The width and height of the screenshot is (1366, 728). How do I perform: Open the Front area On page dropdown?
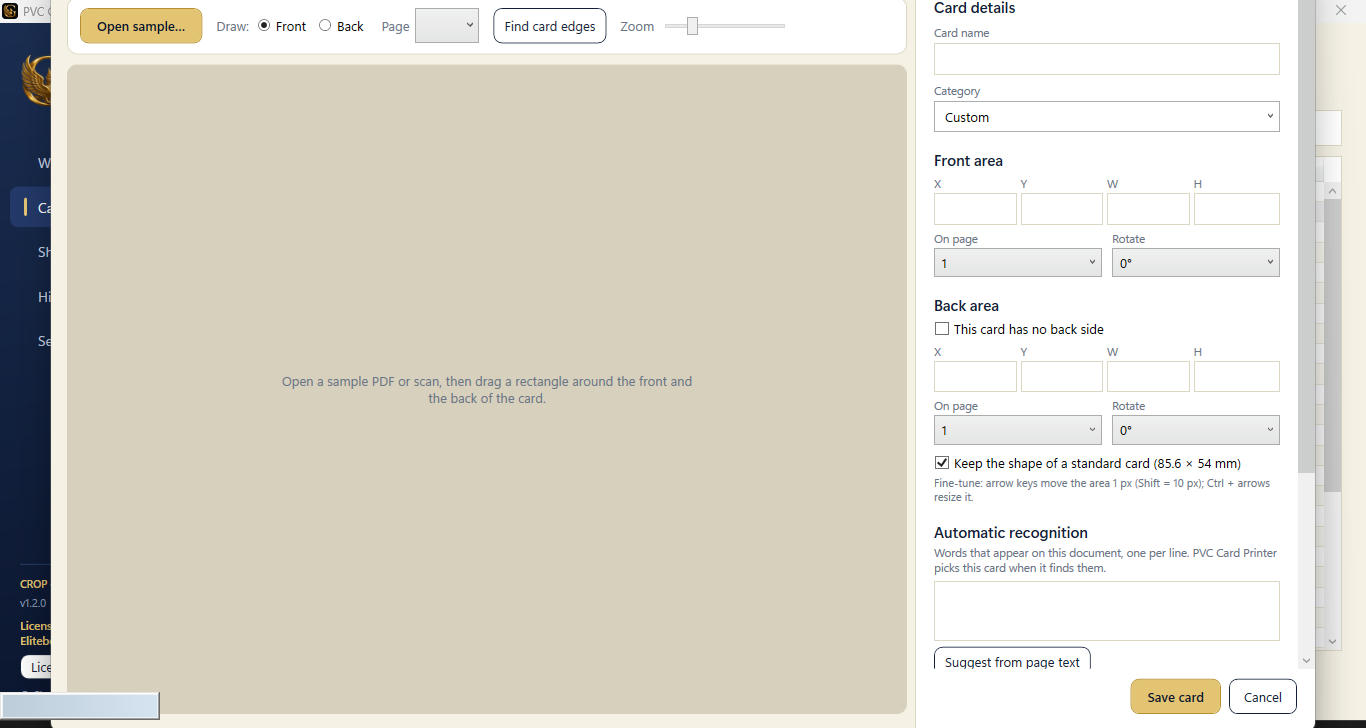click(1018, 263)
